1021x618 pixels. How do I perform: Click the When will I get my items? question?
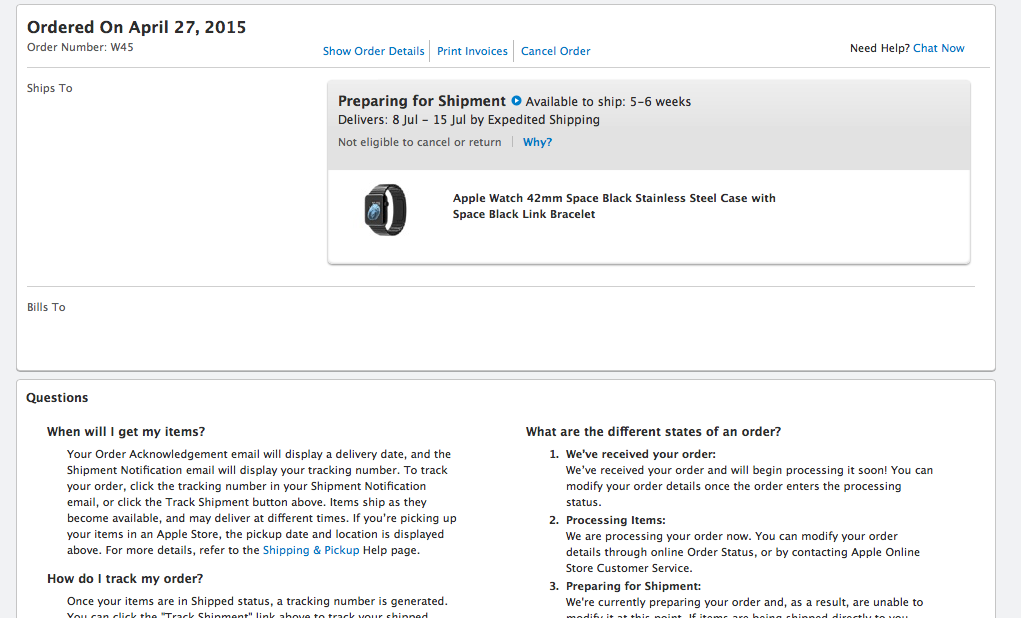(126, 432)
